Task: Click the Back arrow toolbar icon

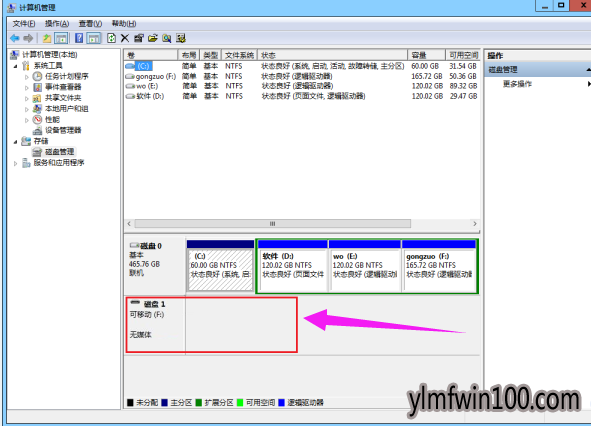Action: [15, 38]
